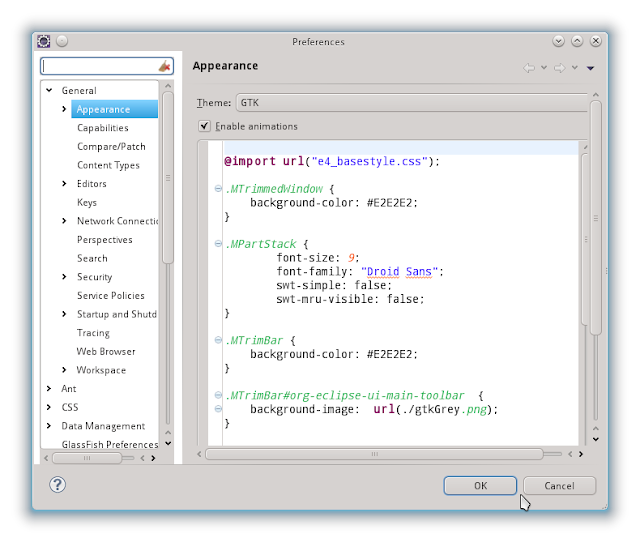This screenshot has height=542, width=640.
Task: Expand the Ant tree node
Action: coord(49,388)
